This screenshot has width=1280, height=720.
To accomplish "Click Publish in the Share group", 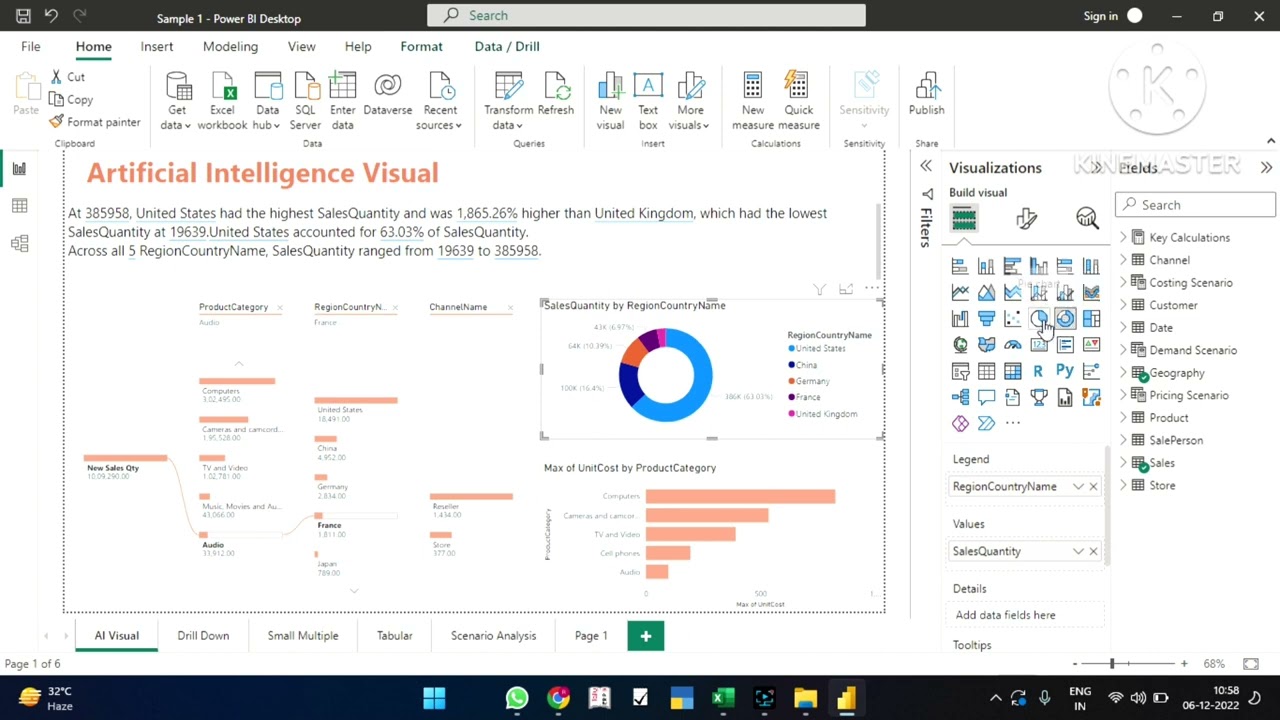I will click(926, 95).
